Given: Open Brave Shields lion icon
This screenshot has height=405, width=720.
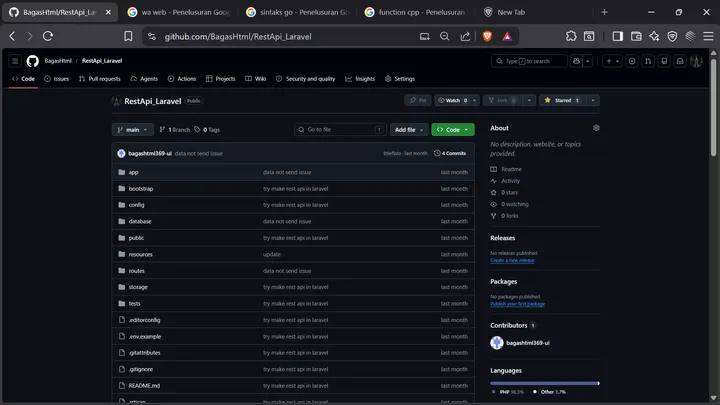Looking at the screenshot, I should click(487, 36).
